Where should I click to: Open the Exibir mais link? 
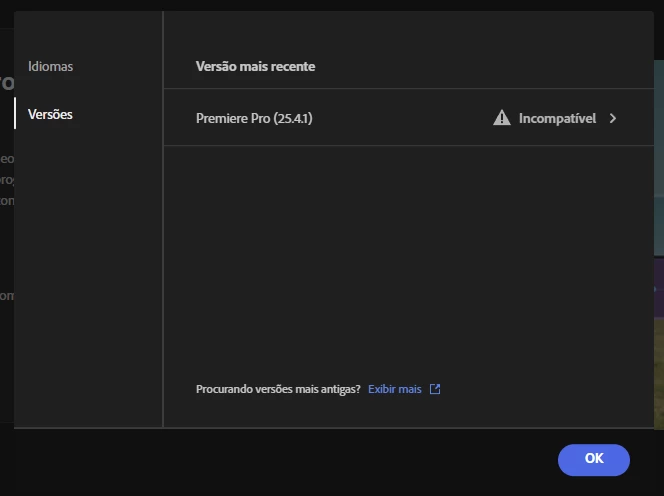394,389
